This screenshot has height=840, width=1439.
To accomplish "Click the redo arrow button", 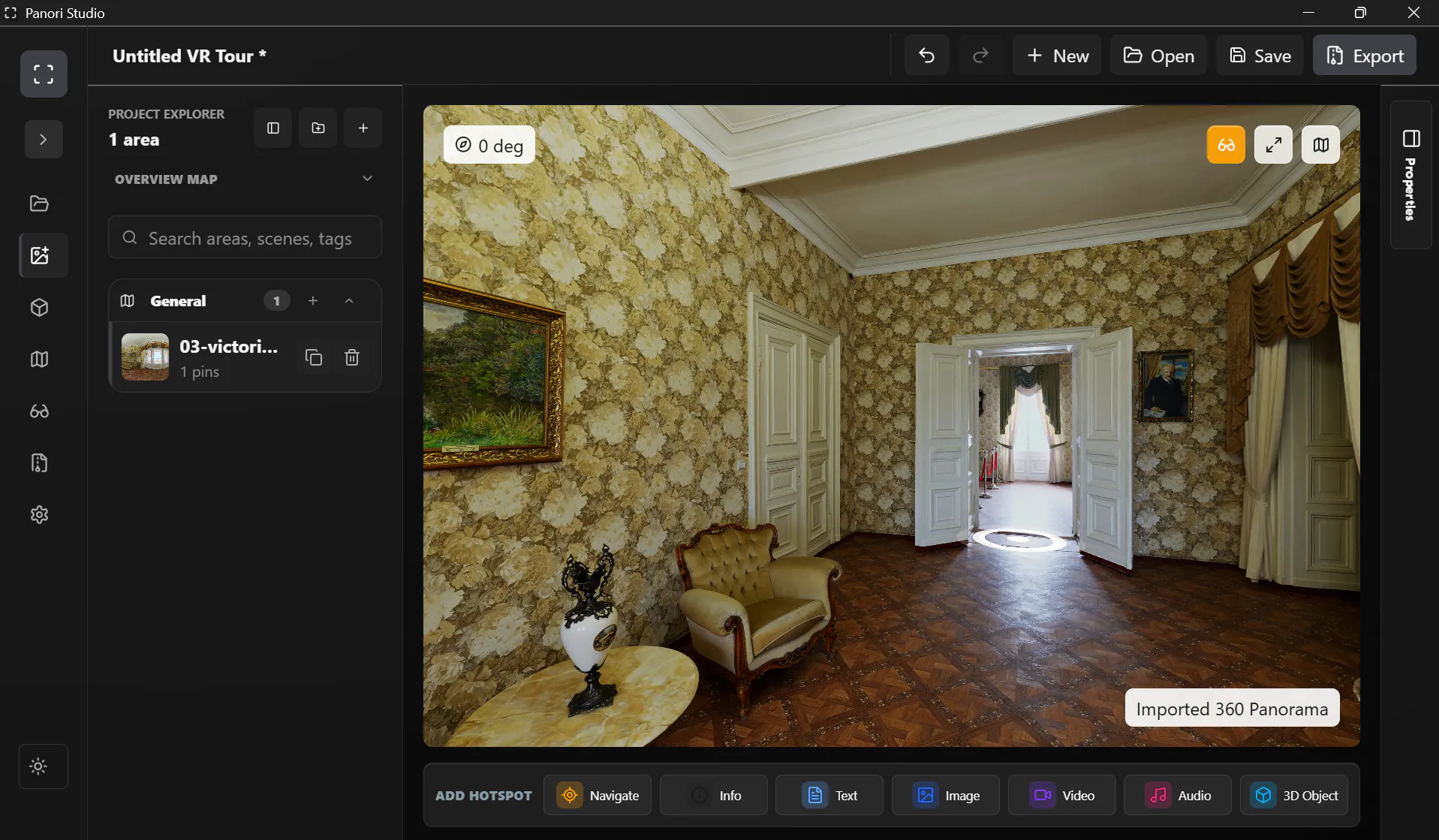I will point(980,56).
